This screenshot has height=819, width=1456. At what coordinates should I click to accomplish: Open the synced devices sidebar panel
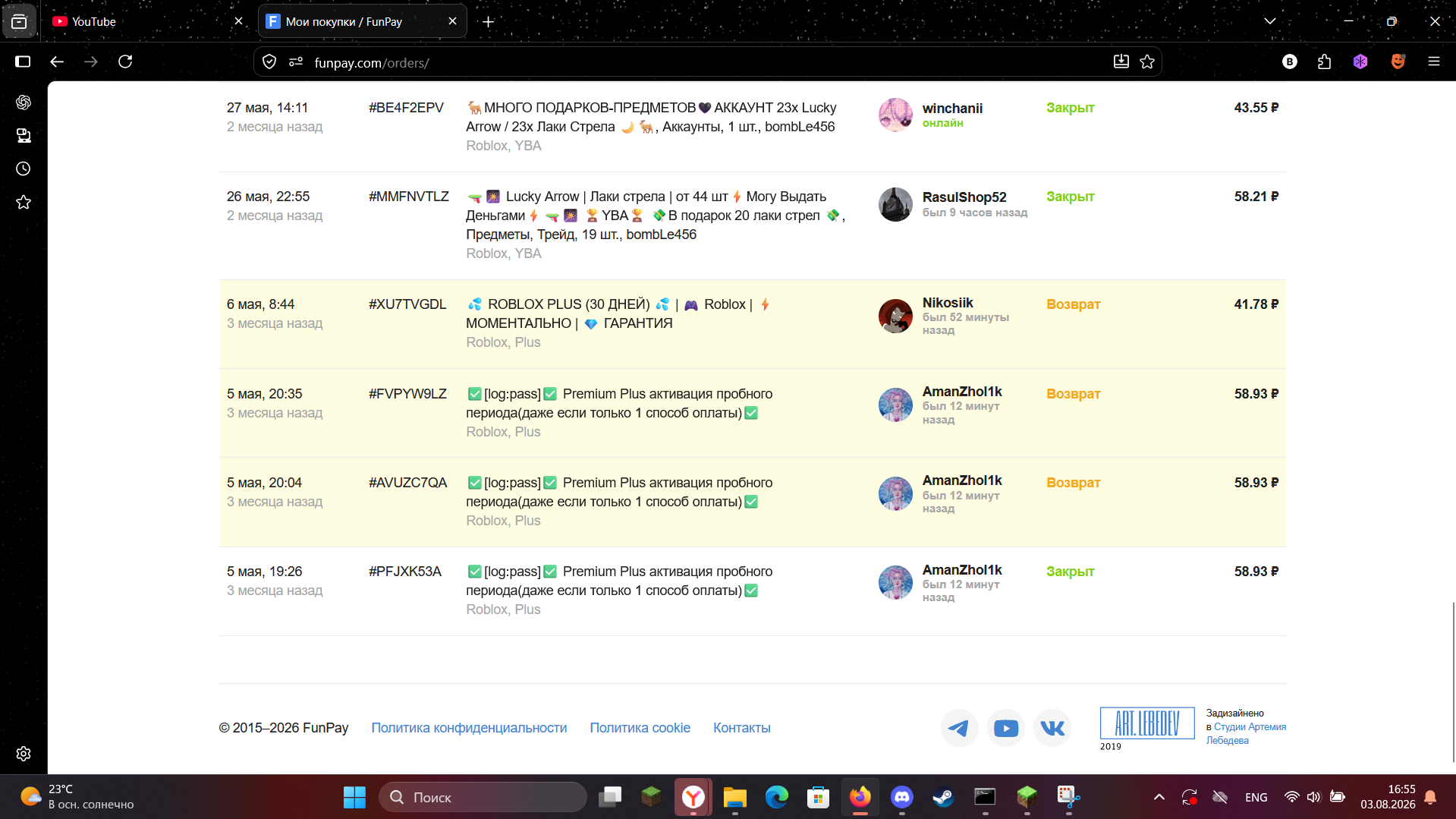[24, 135]
